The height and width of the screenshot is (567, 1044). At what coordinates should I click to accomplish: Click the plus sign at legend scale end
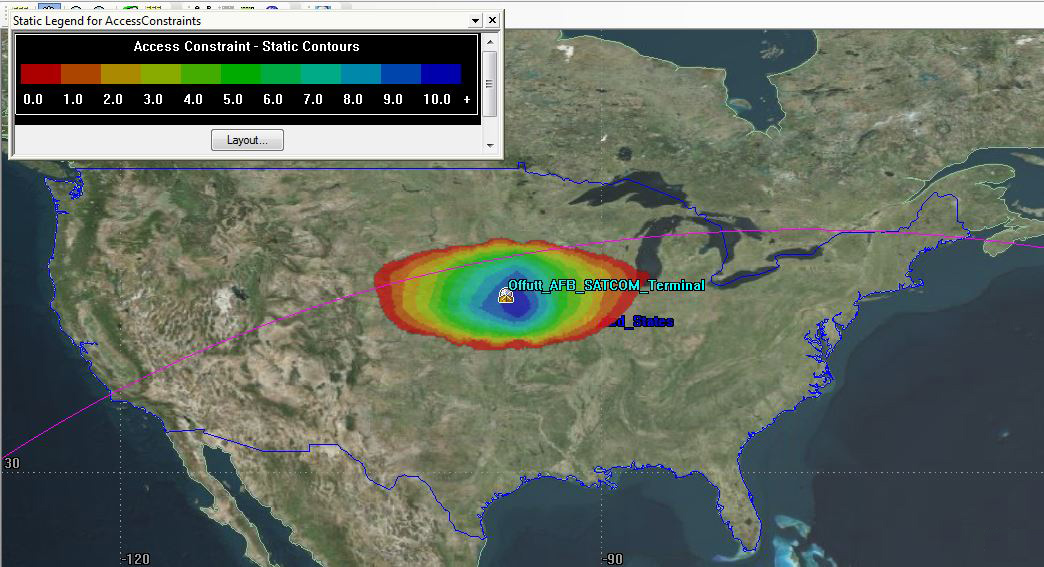467,100
